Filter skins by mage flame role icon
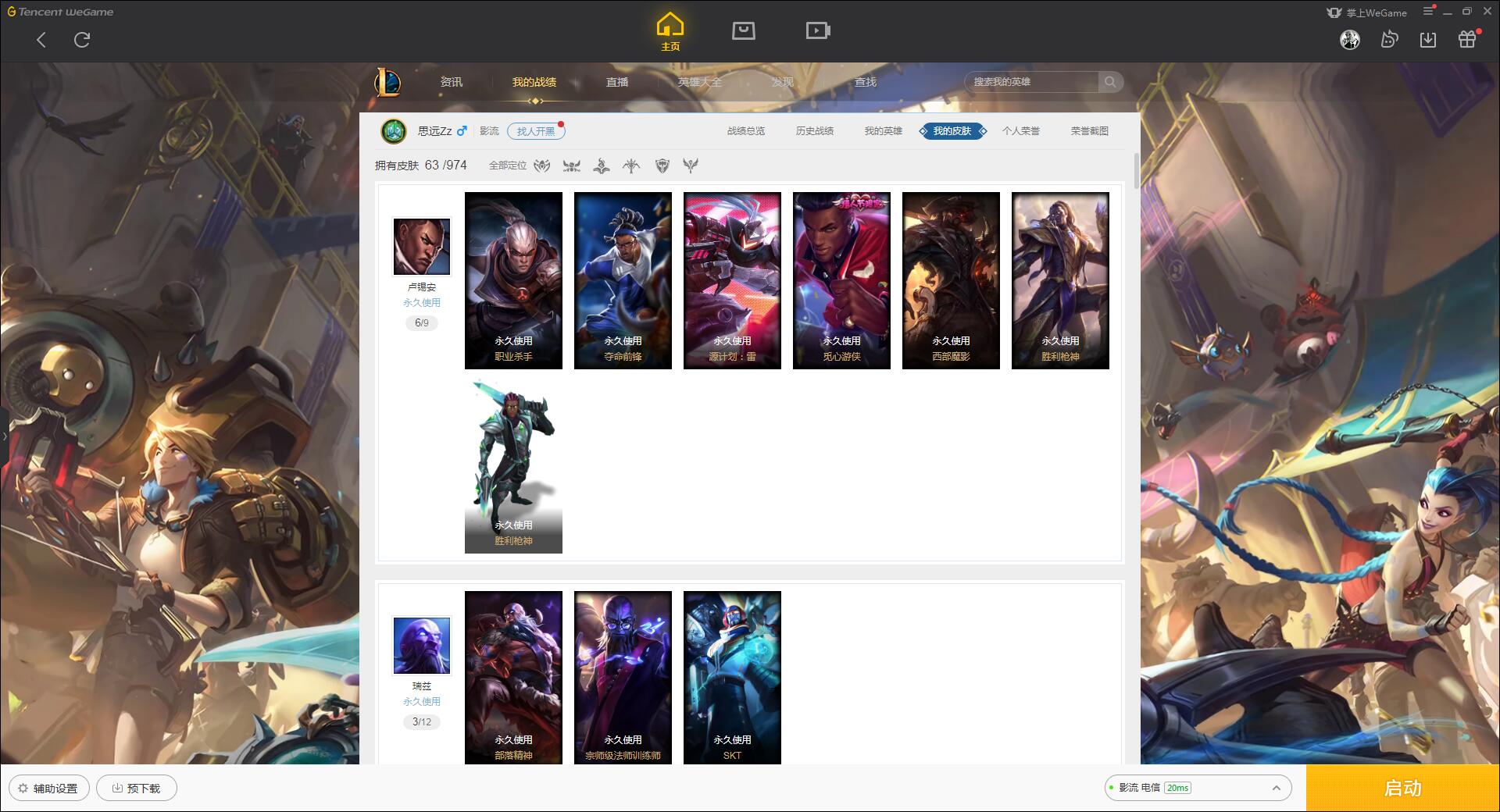Image resolution: width=1500 pixels, height=812 pixels. click(602, 166)
